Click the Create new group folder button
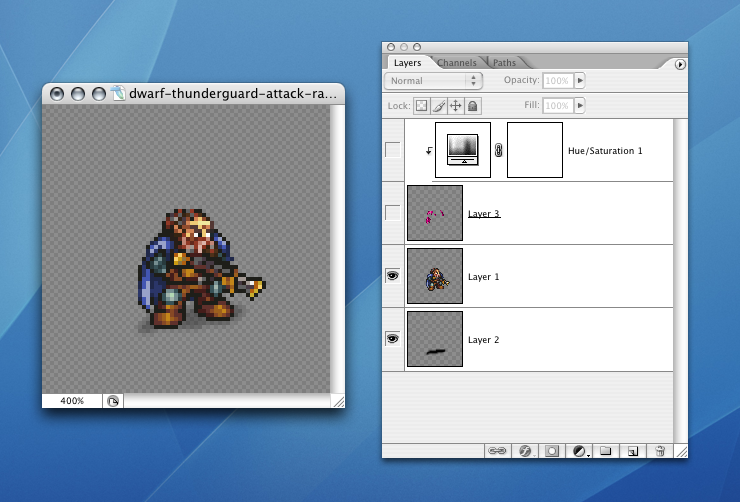Viewport: 740px width, 502px height. click(605, 451)
